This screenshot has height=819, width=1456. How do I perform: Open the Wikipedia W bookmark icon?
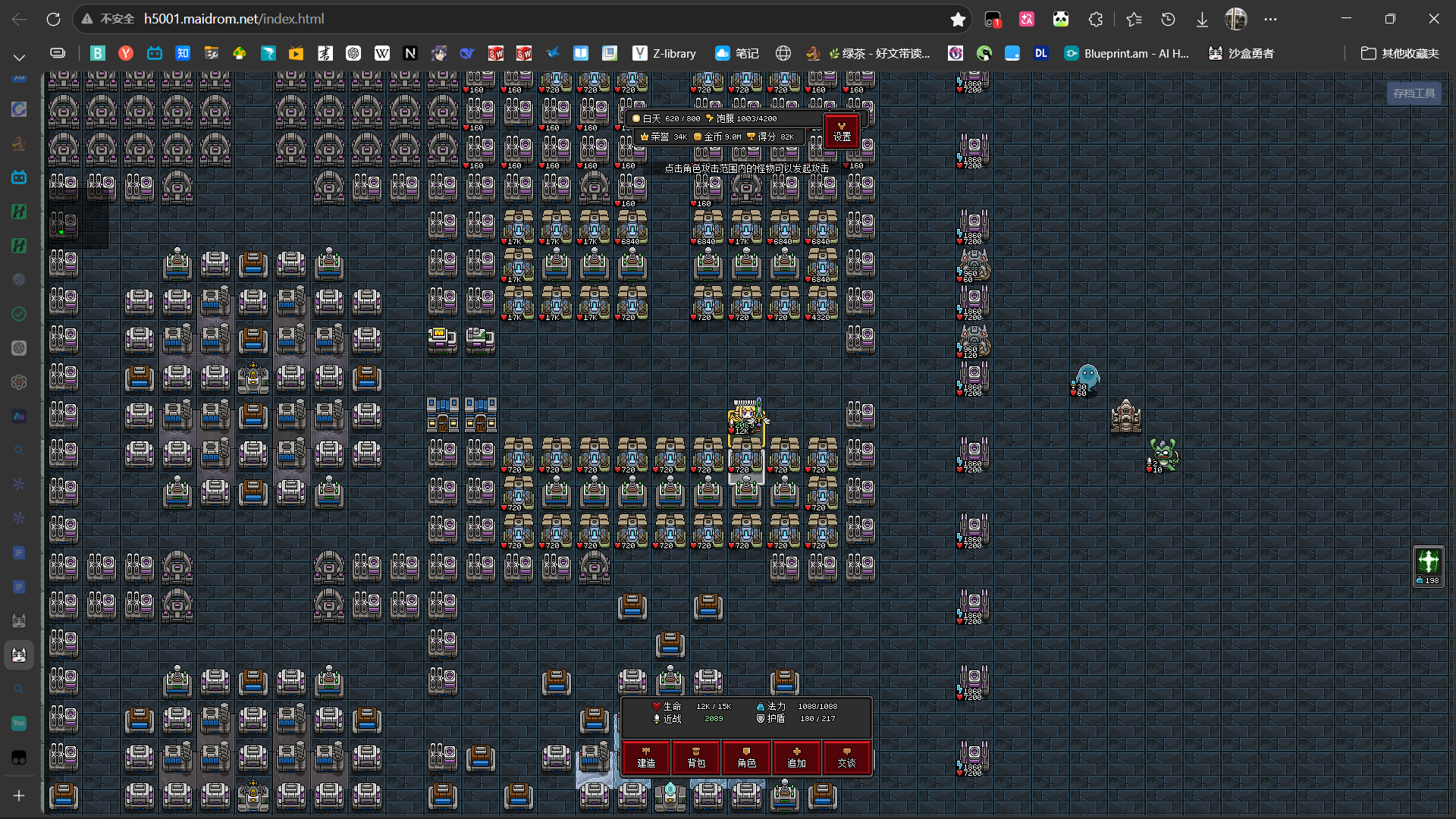382,53
